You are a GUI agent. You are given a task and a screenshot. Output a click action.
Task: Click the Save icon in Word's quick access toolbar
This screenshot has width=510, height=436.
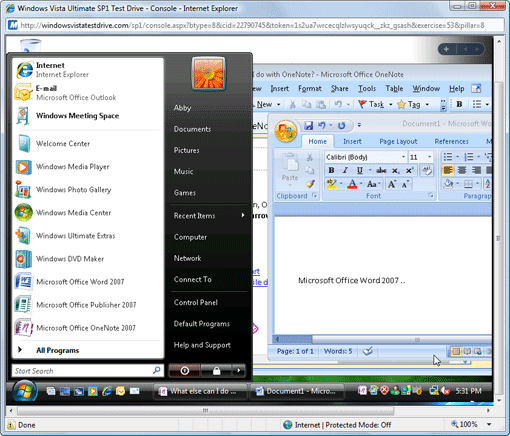[309, 125]
